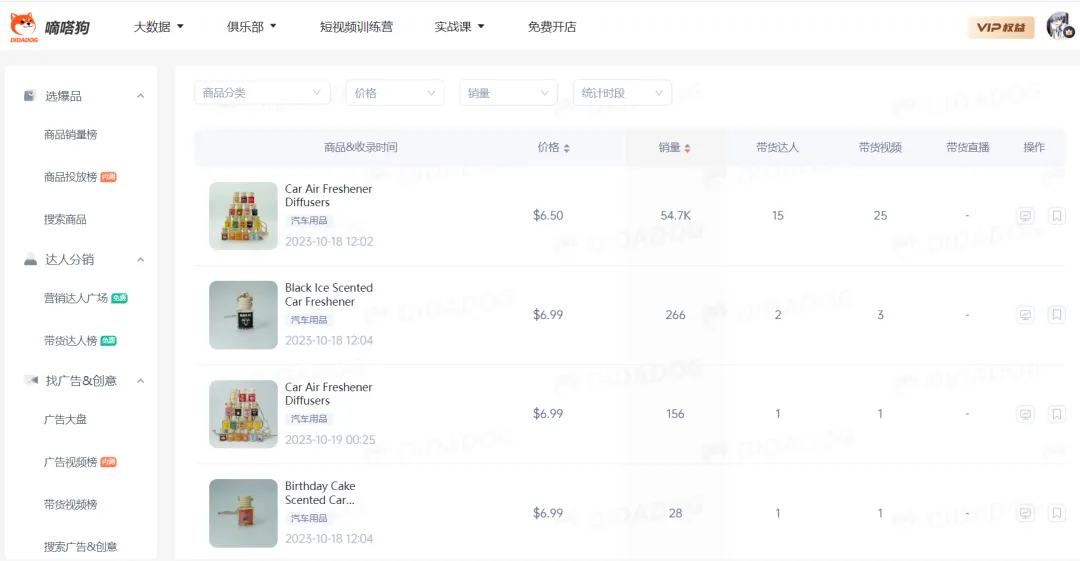Open 商品销量榜 in the sidebar

tap(70, 134)
